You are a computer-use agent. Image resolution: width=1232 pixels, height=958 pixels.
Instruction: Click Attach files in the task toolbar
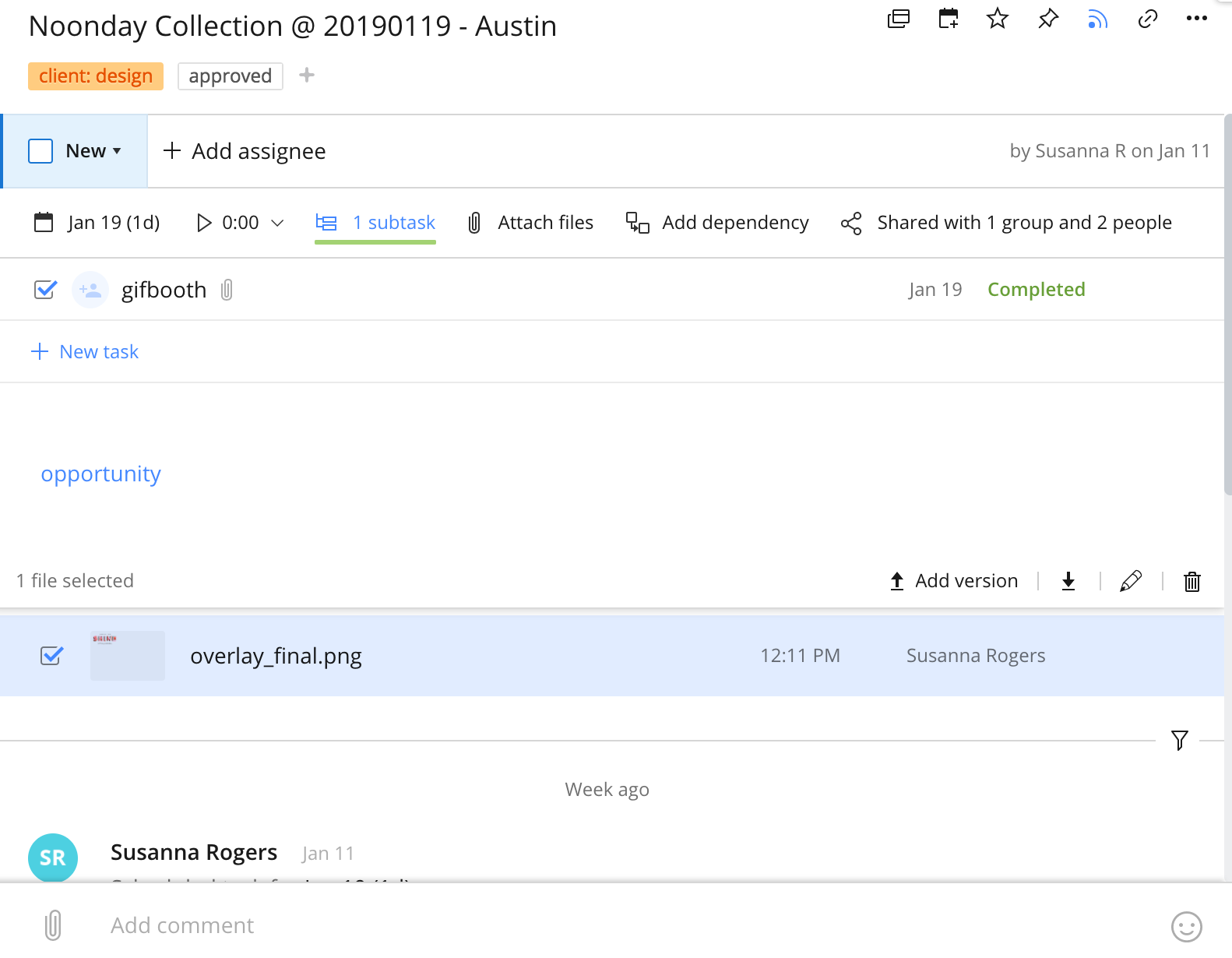[x=530, y=223]
